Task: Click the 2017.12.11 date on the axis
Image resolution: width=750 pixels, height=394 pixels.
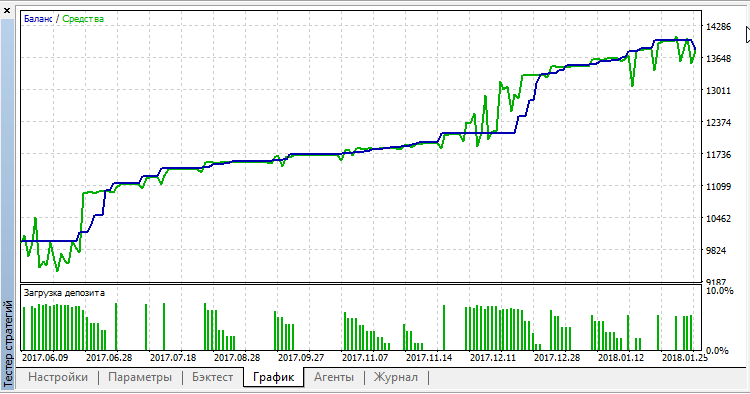Action: [x=493, y=358]
